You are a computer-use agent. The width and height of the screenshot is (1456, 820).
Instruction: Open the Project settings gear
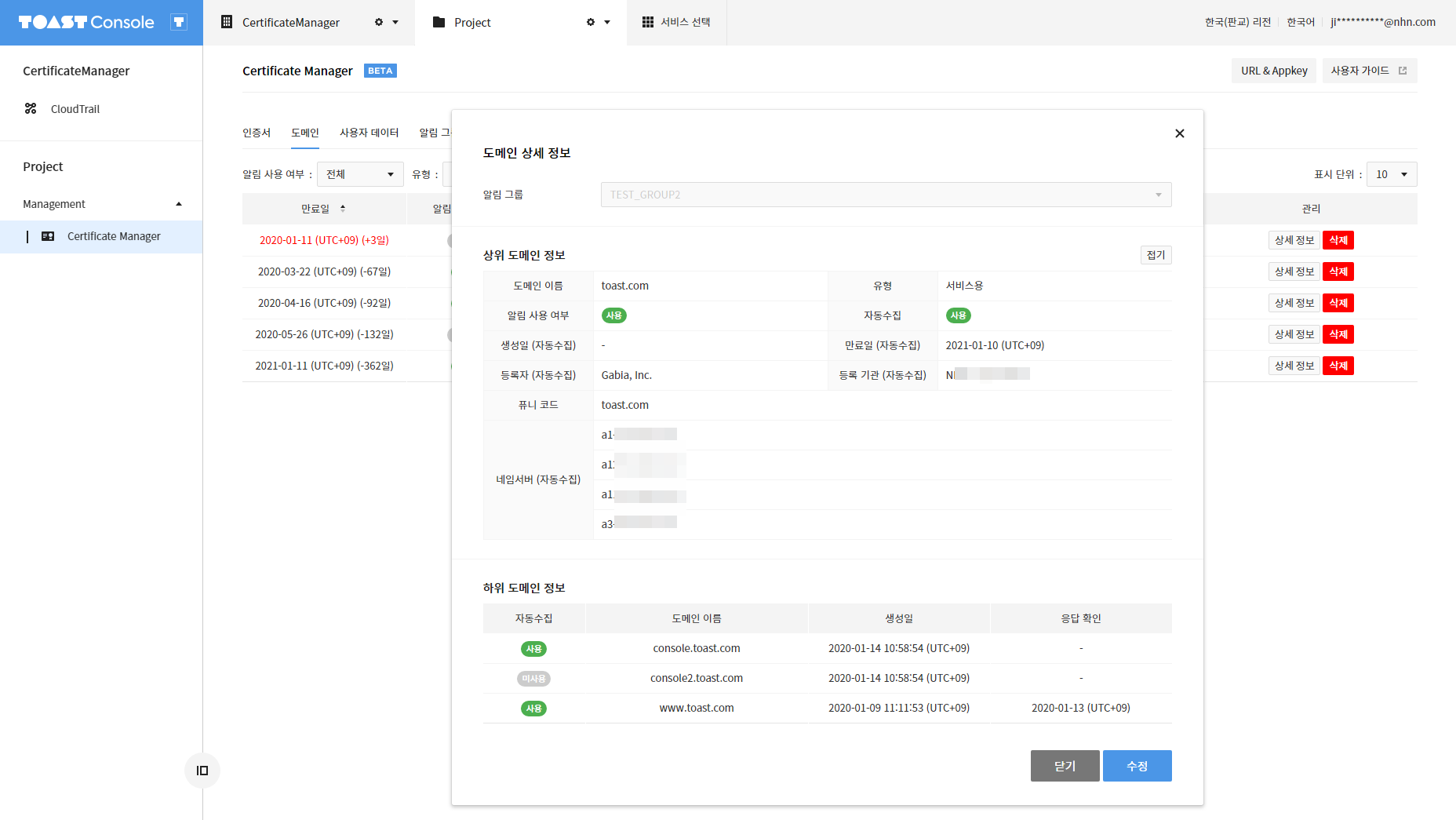tap(591, 22)
